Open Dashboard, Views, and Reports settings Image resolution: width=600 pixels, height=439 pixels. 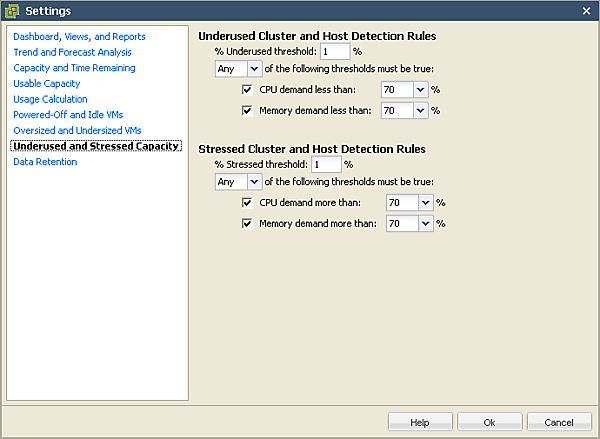coord(79,37)
